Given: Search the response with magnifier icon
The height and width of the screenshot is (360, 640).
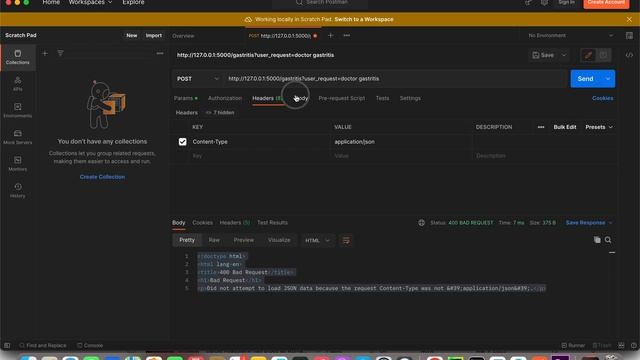Looking at the screenshot, I should (608, 240).
